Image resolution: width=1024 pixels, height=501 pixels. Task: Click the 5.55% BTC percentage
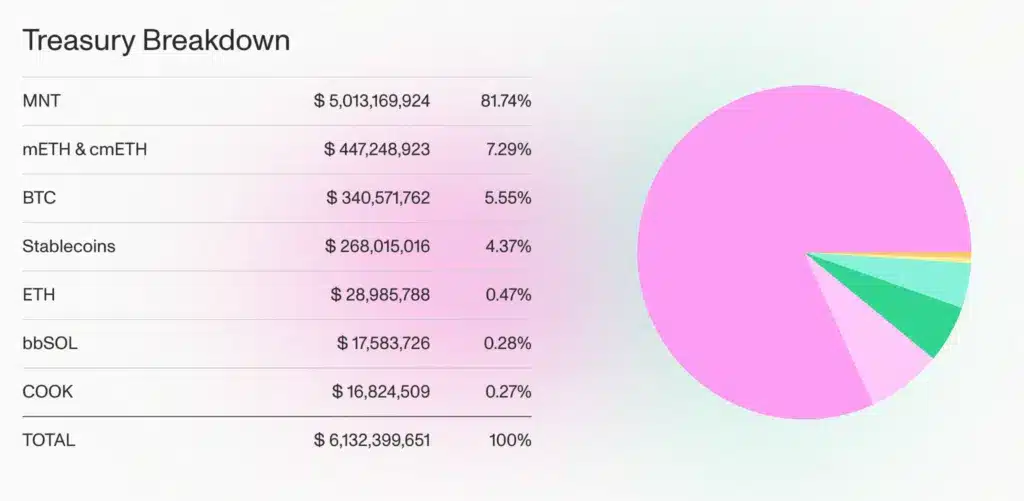[507, 198]
